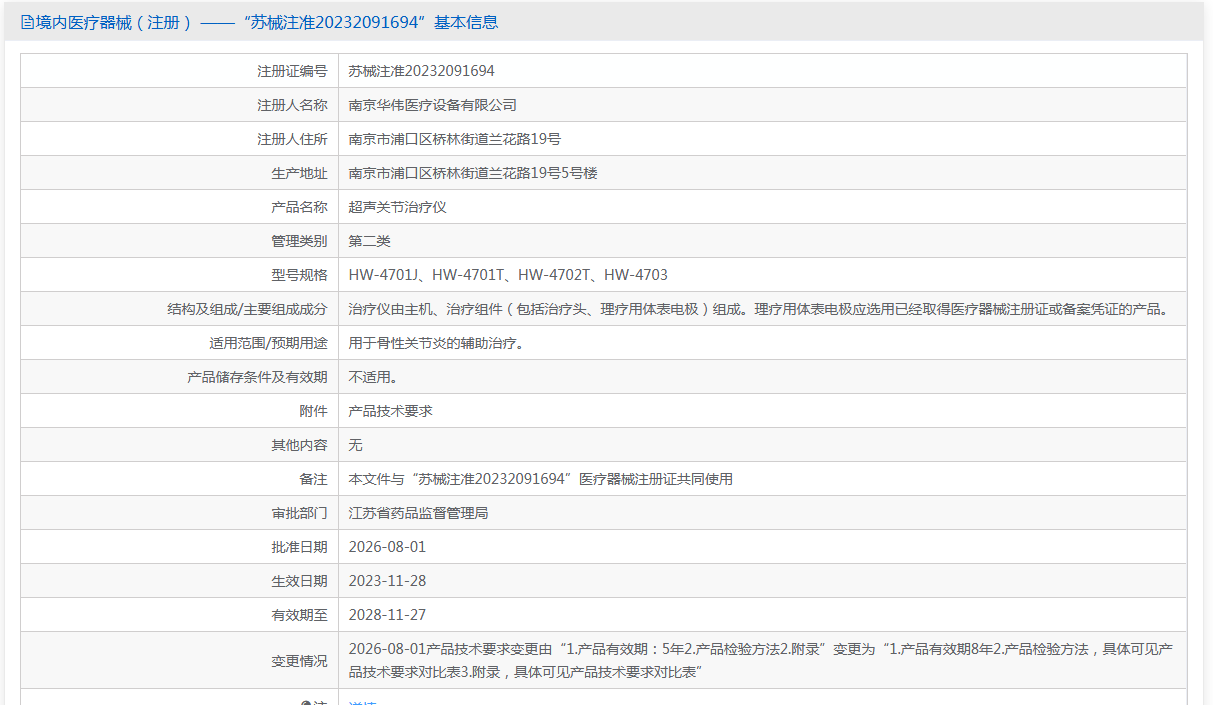Viewport: 1213px width, 705px height.
Task: Select the value 不适用。
Action: (x=373, y=377)
